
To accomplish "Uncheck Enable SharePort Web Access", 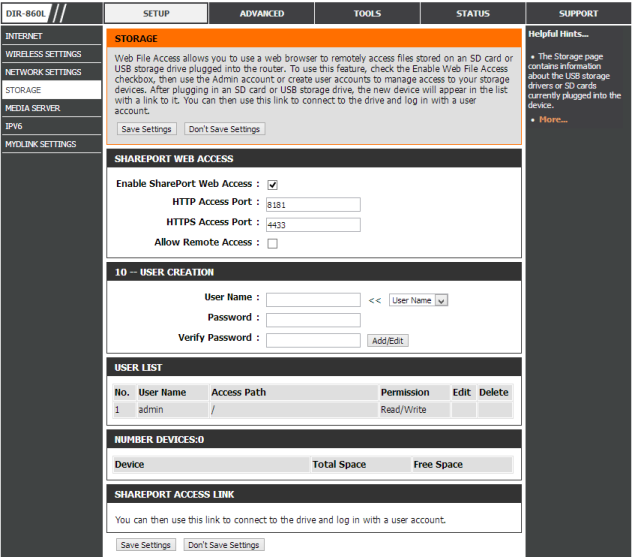I will tap(272, 185).
